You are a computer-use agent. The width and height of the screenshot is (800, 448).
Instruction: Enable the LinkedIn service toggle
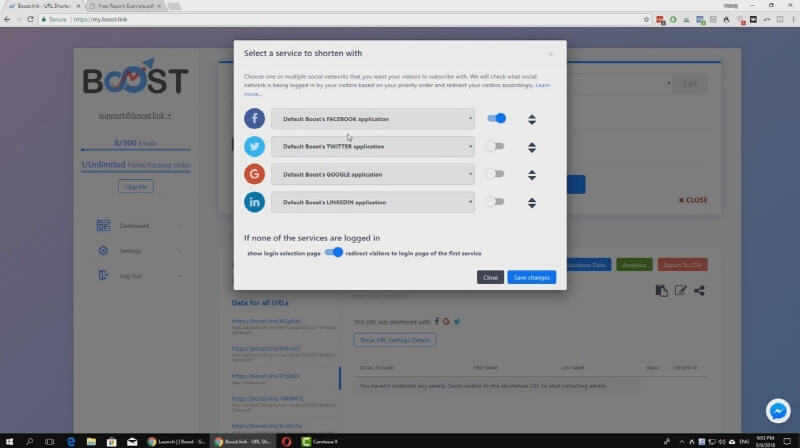point(495,202)
